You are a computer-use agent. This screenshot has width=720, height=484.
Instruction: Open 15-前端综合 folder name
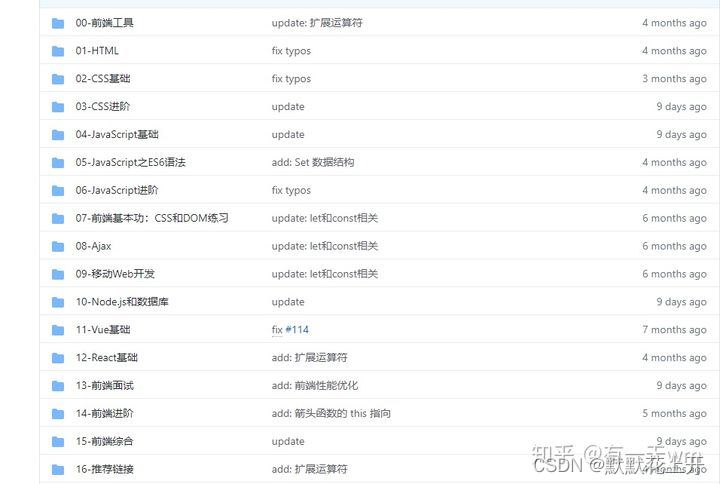pyautogui.click(x=105, y=441)
